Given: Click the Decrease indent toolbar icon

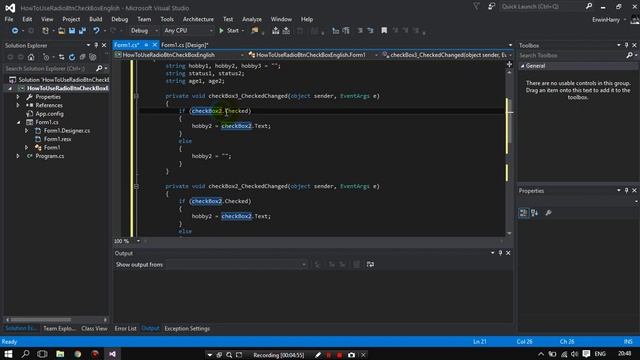Looking at the screenshot, I should (336, 31).
